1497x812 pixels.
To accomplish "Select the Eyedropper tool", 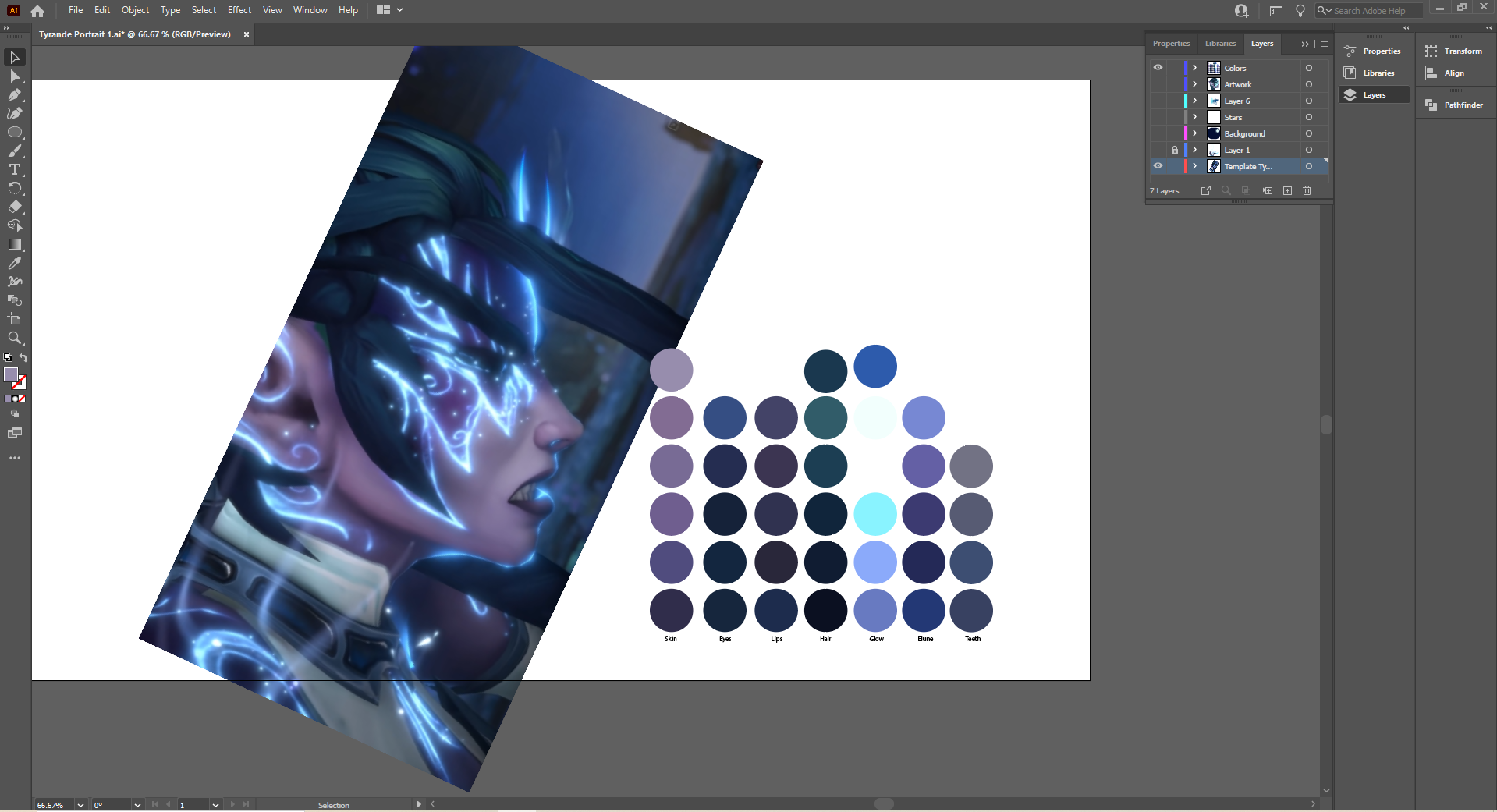I will click(15, 264).
